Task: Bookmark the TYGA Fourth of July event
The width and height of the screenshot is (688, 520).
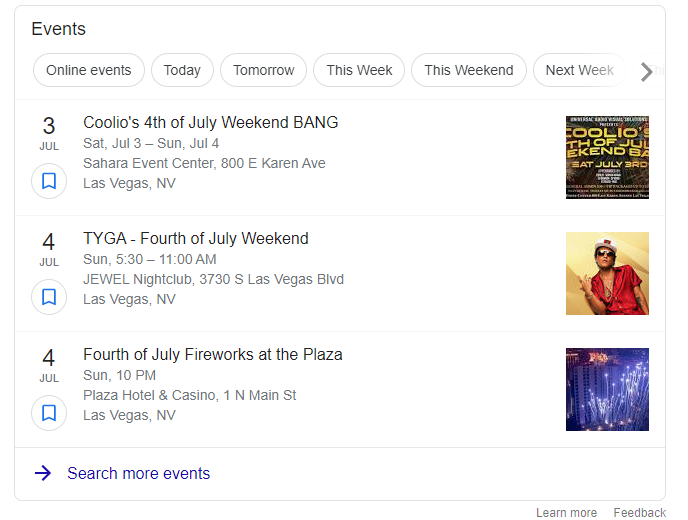Action: [x=49, y=297]
